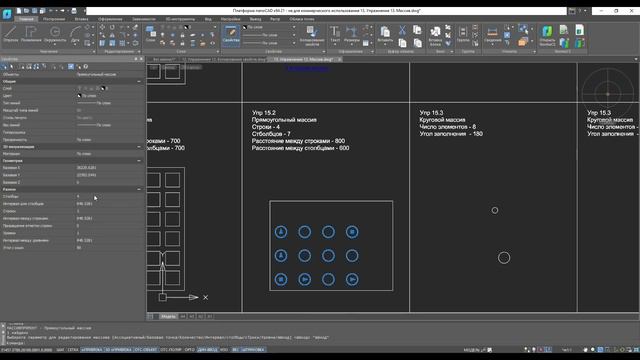Screen dimensions: 640x360
Task: Open the Вид ribbon tab
Action: pyautogui.click(x=208, y=19)
